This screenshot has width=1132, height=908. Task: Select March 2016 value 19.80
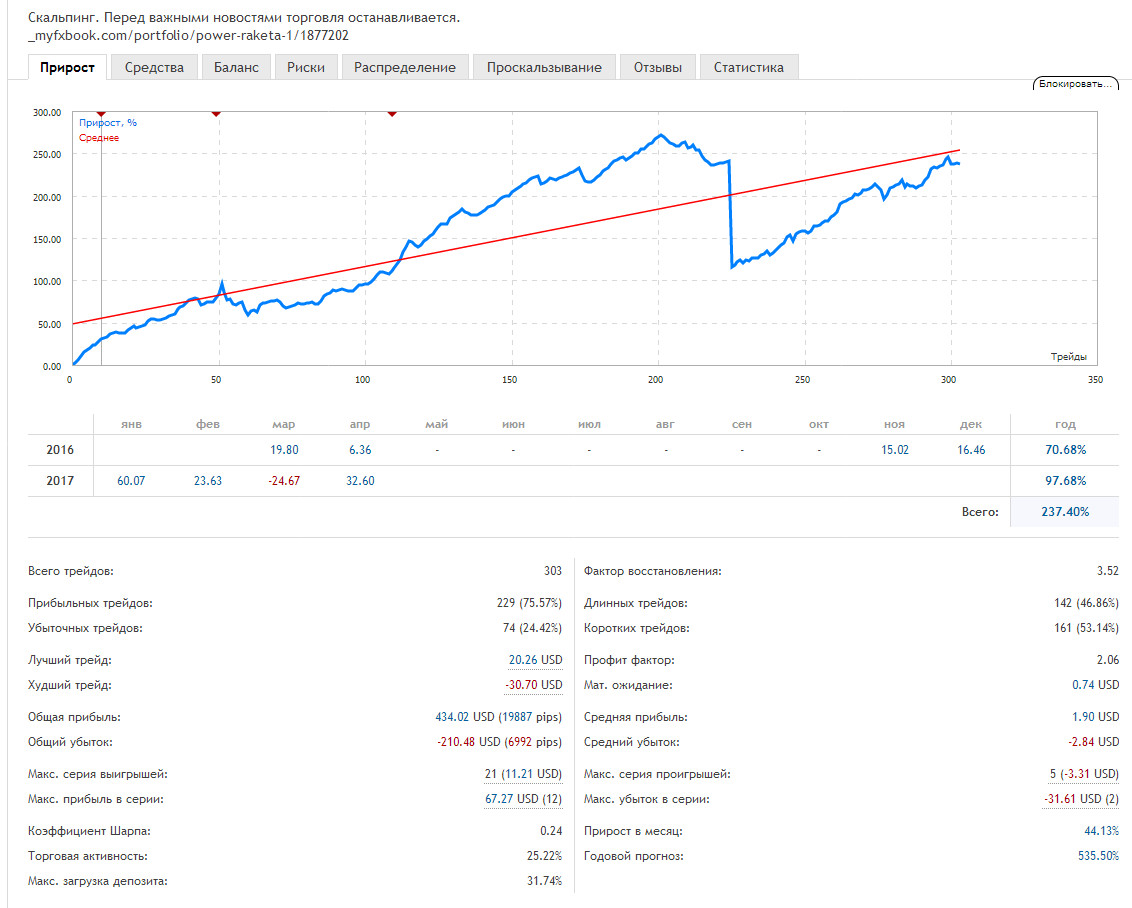click(x=284, y=450)
